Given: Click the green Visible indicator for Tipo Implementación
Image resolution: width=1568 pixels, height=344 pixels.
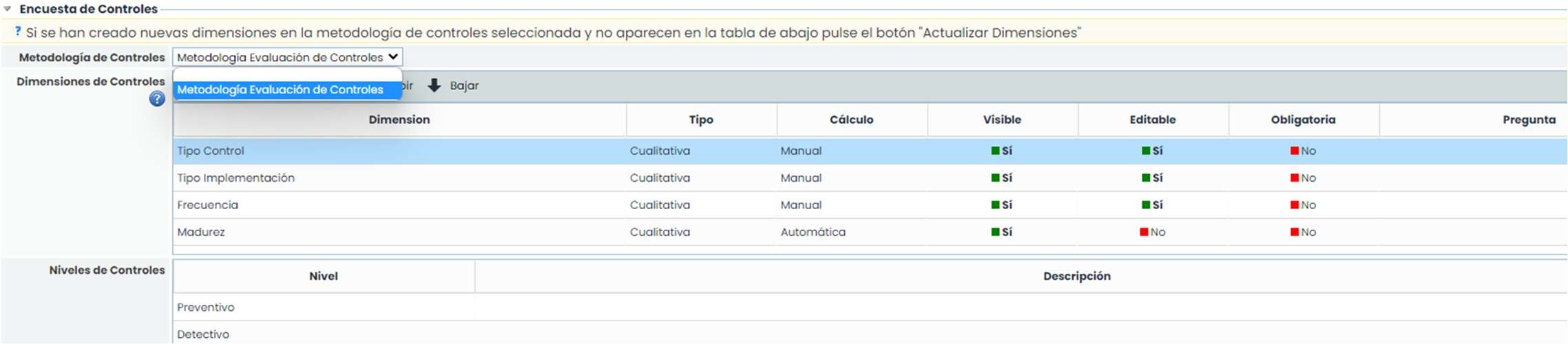Looking at the screenshot, I should (995, 178).
